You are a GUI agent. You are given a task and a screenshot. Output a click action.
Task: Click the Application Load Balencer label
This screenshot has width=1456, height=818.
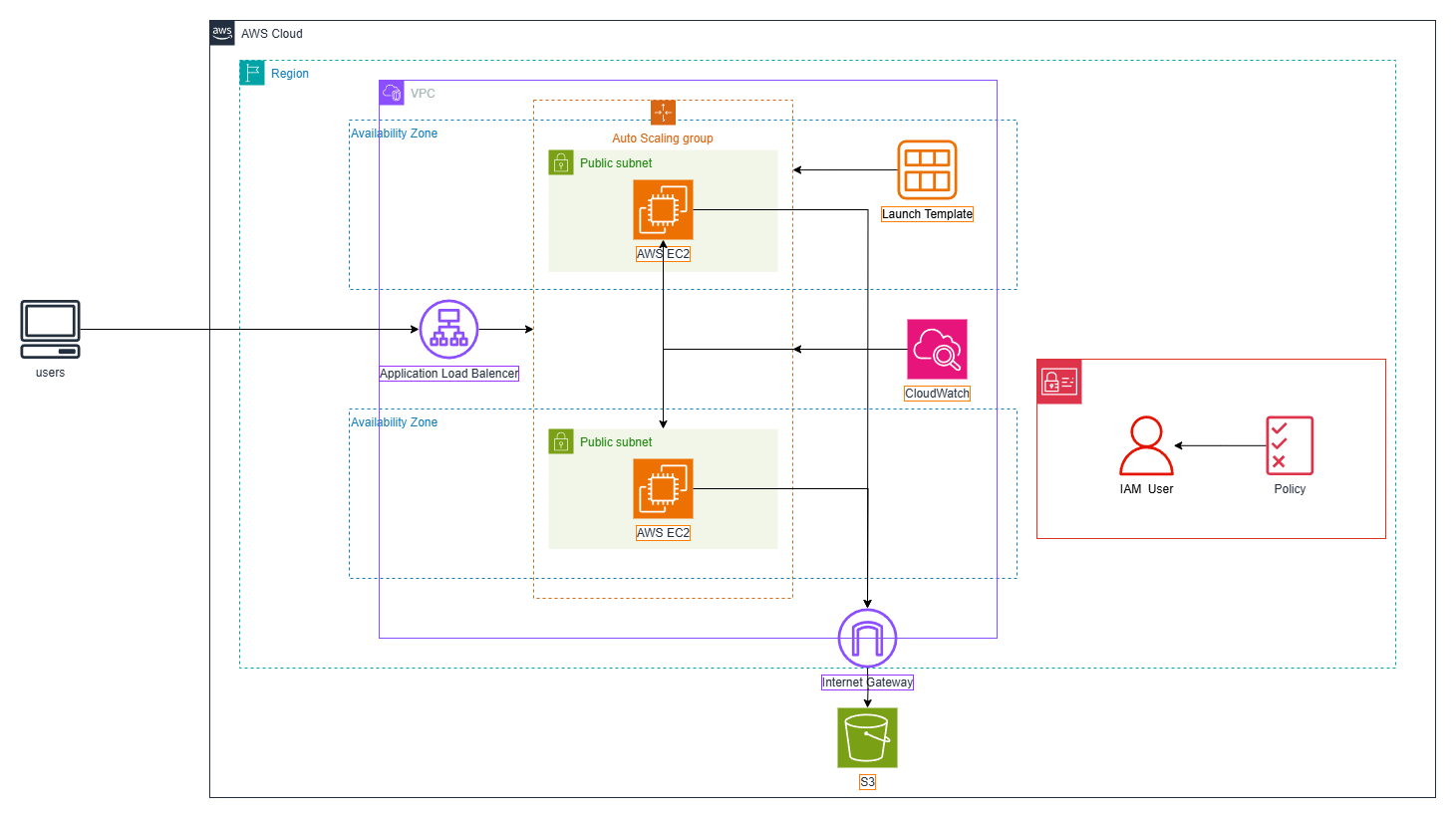pyautogui.click(x=448, y=374)
